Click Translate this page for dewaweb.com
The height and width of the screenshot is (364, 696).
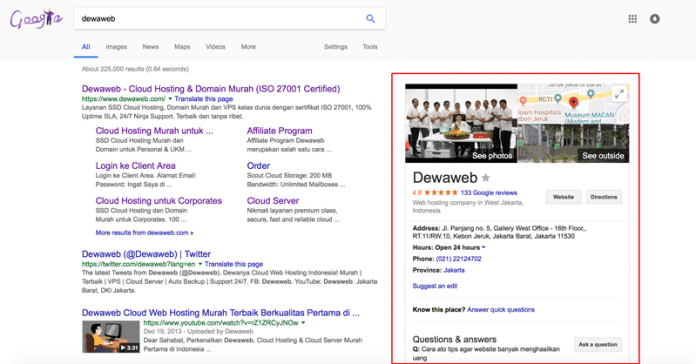204,99
